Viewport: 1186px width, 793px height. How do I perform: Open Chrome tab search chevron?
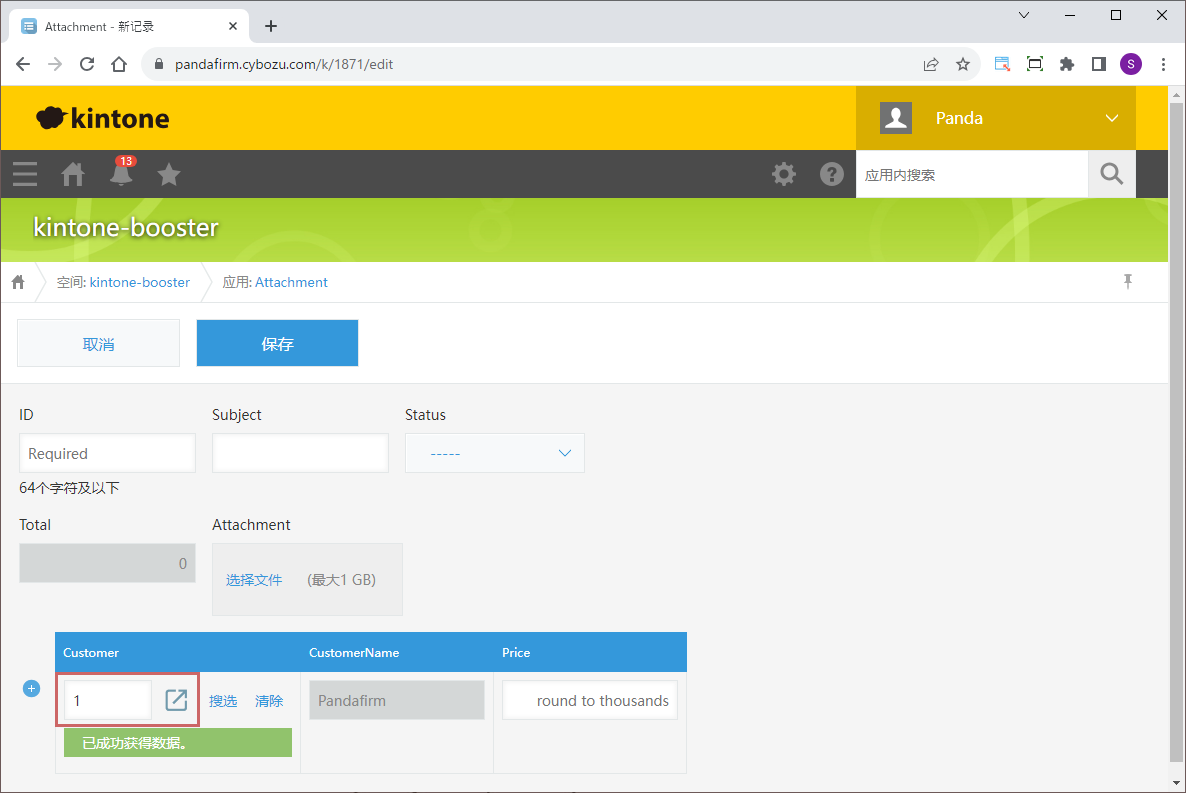(1024, 15)
